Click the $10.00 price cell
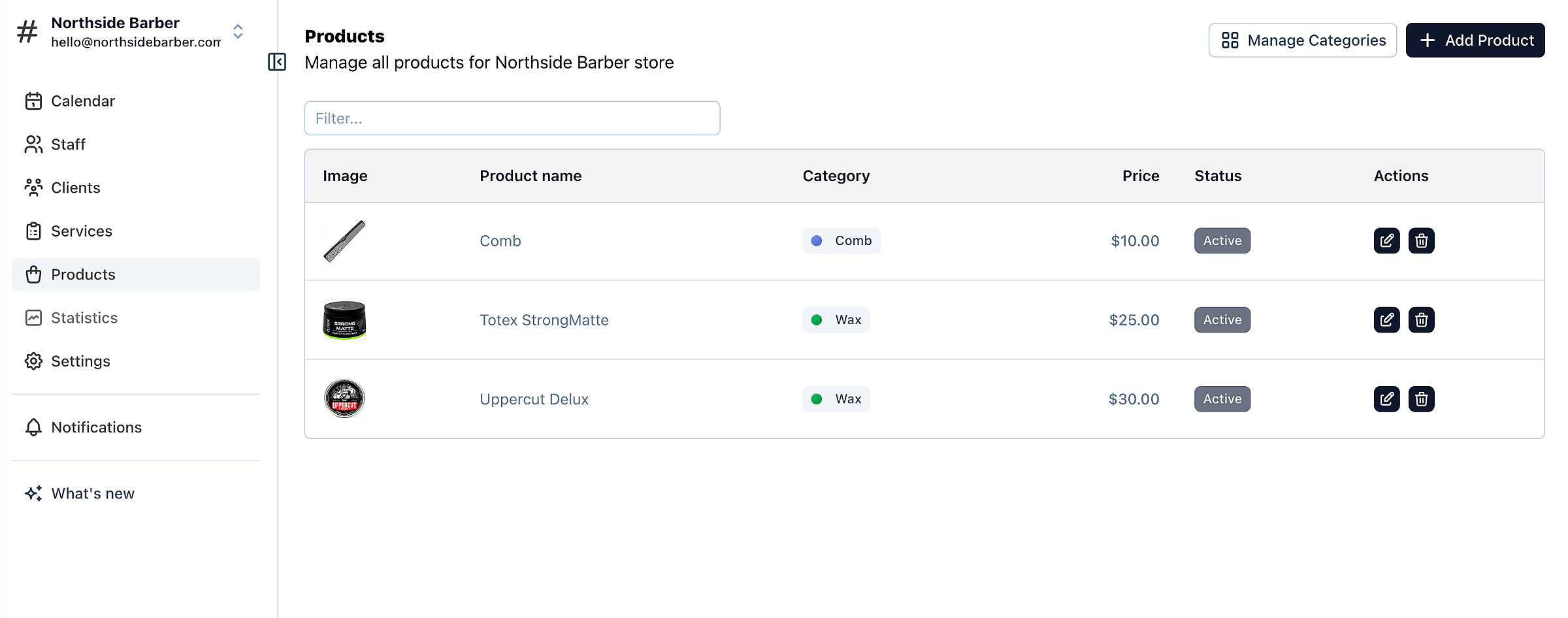This screenshot has height=618, width=1568. pyautogui.click(x=1135, y=241)
